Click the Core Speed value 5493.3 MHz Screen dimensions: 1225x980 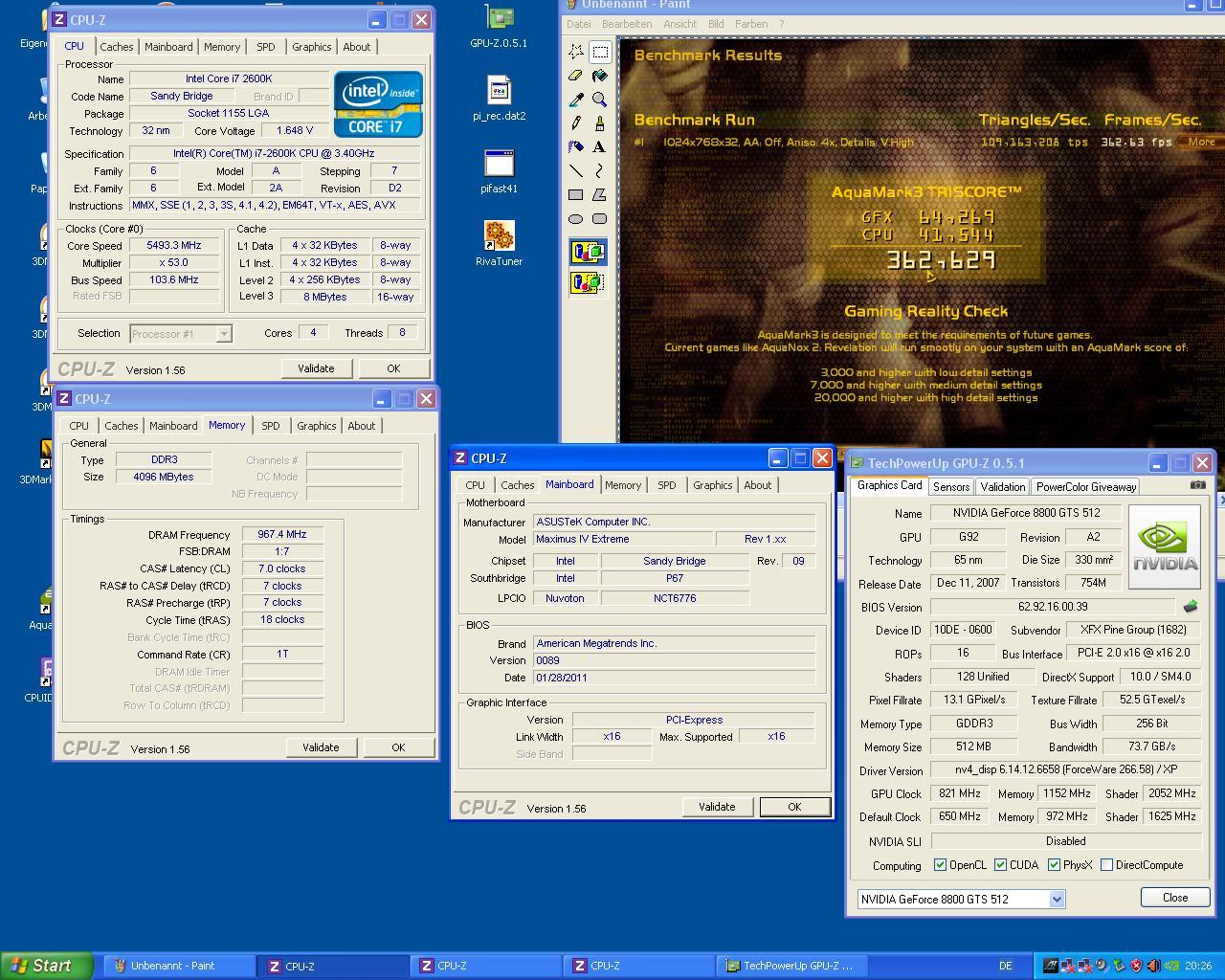[x=174, y=246]
